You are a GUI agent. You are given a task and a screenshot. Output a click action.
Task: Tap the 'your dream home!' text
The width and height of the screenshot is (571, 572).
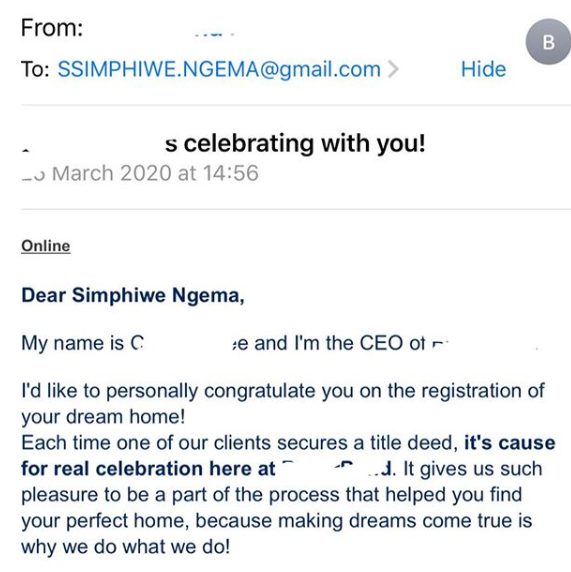pos(103,417)
